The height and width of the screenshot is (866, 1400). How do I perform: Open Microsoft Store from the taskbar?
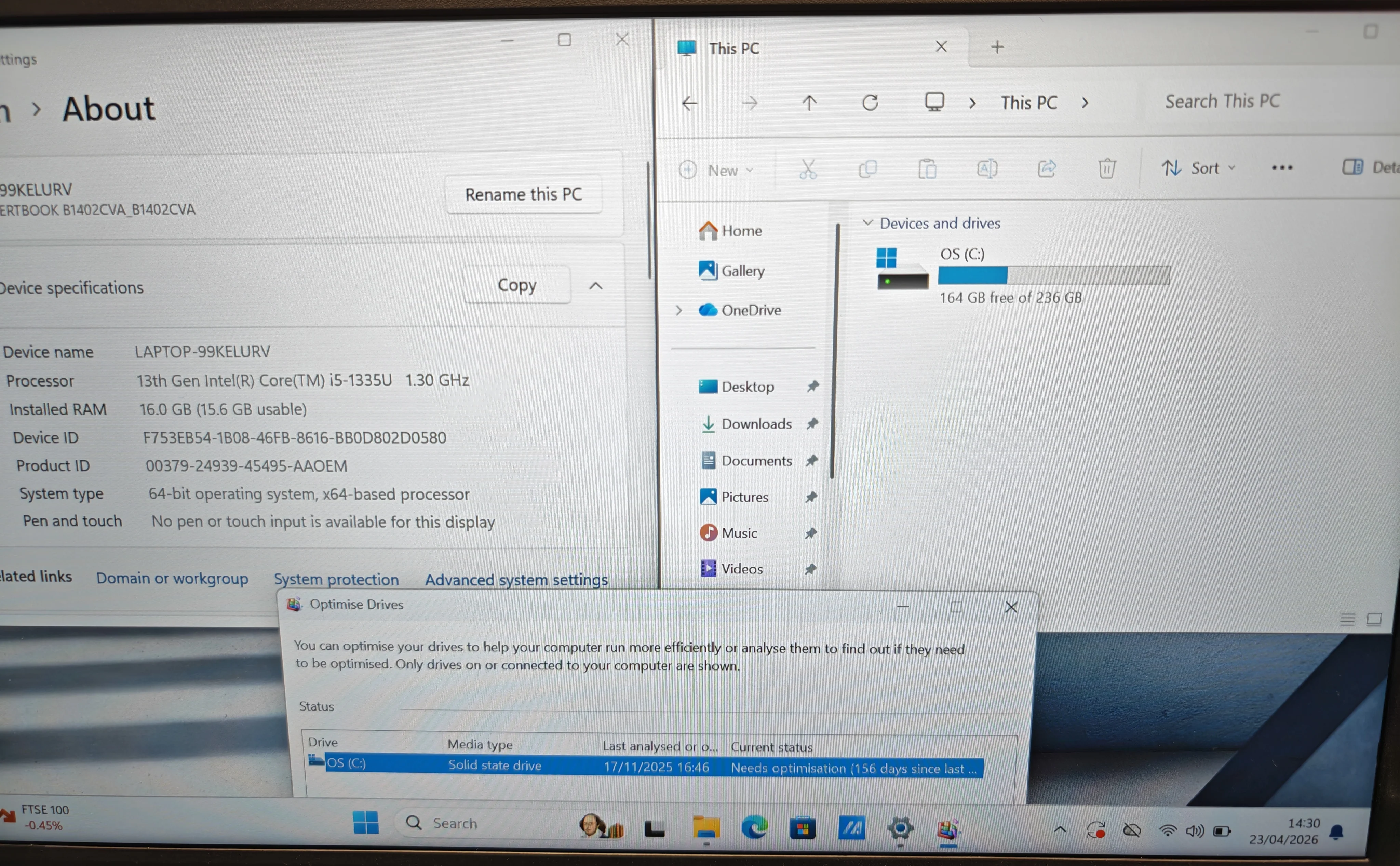click(803, 828)
